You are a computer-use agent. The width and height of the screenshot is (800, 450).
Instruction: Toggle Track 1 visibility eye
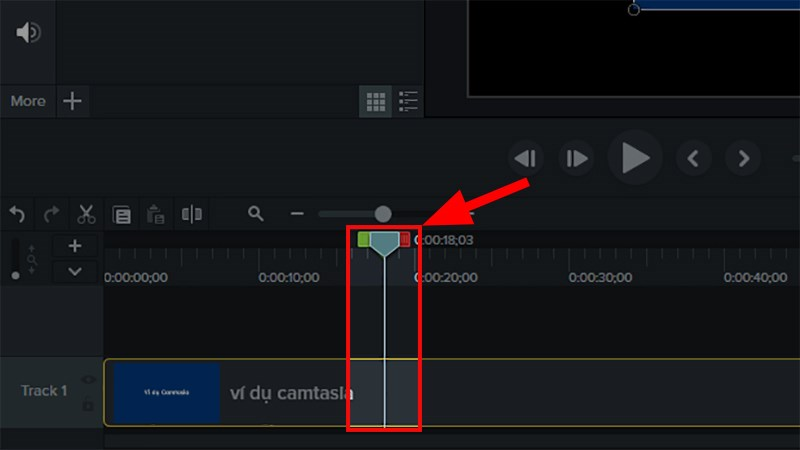88,379
